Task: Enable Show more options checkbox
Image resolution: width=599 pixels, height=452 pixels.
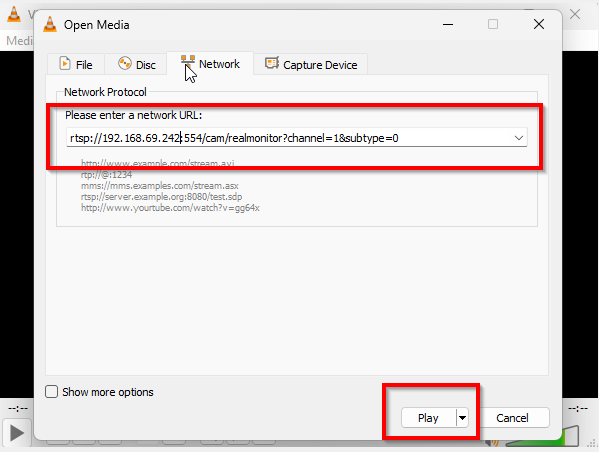Action: point(52,392)
